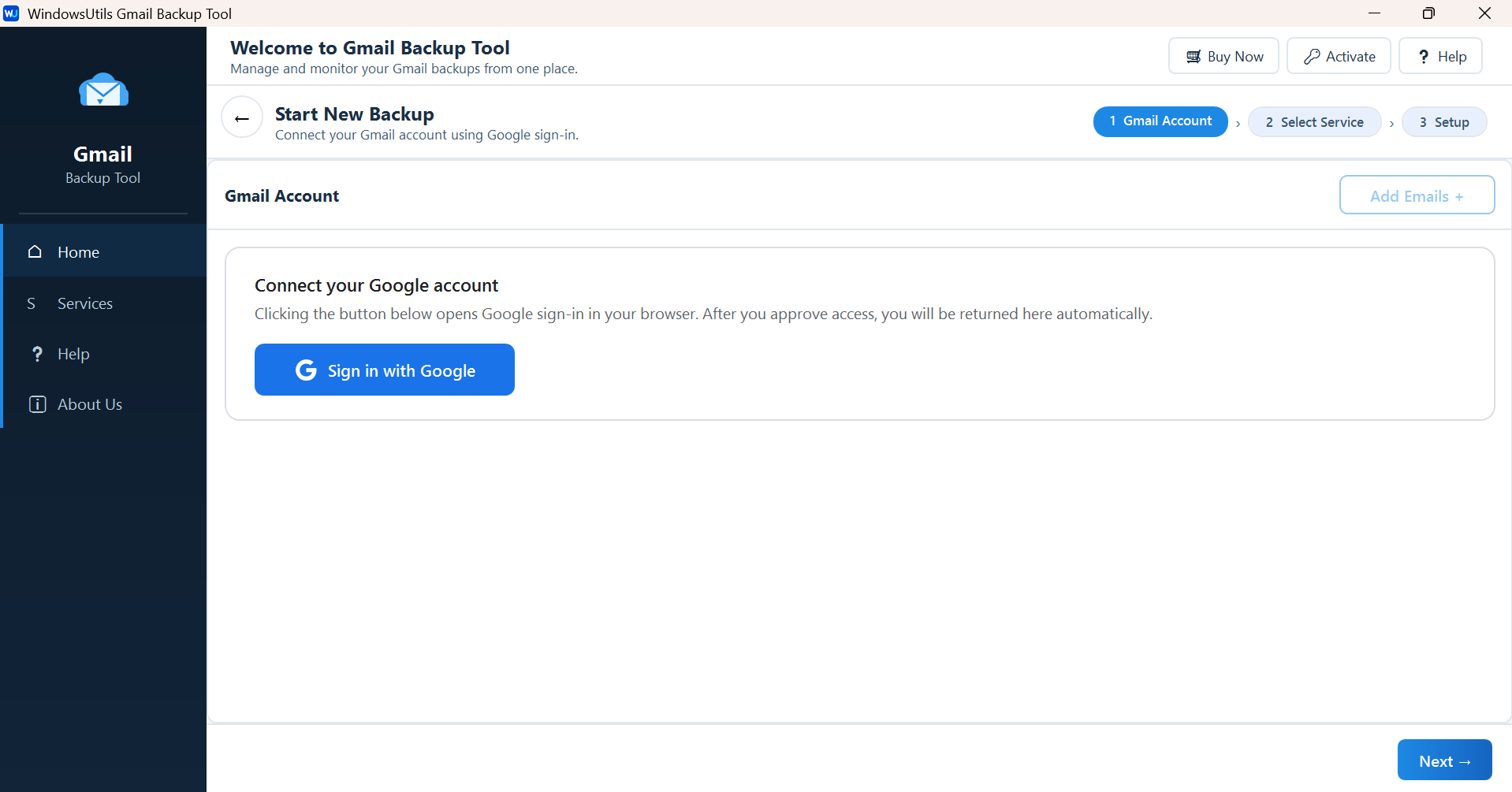The height and width of the screenshot is (792, 1512).
Task: Click the Home house icon in sidebar
Action: (x=35, y=251)
